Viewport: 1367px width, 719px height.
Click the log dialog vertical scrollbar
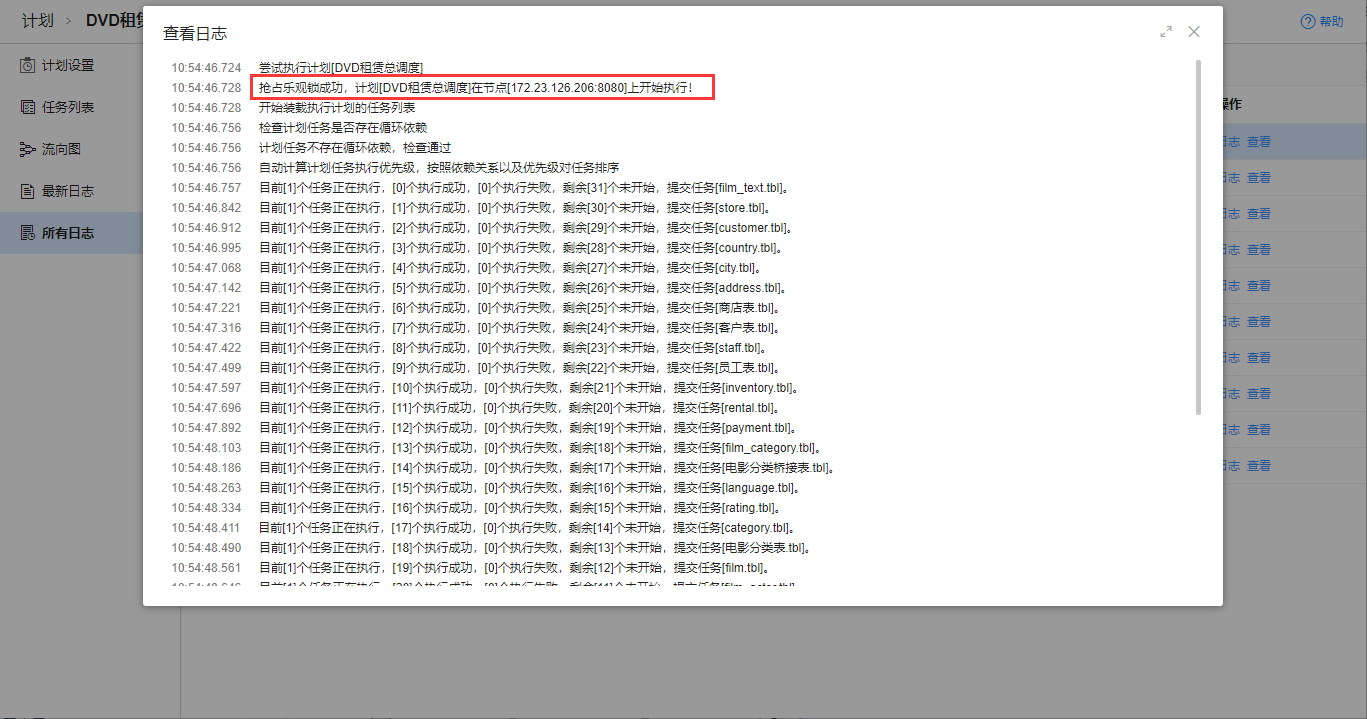1198,237
